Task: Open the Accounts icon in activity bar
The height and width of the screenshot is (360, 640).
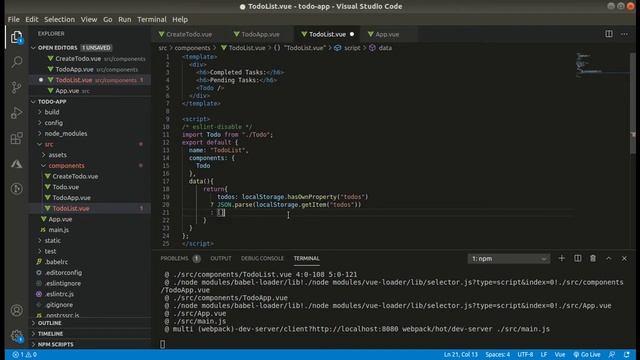Action: [16, 311]
